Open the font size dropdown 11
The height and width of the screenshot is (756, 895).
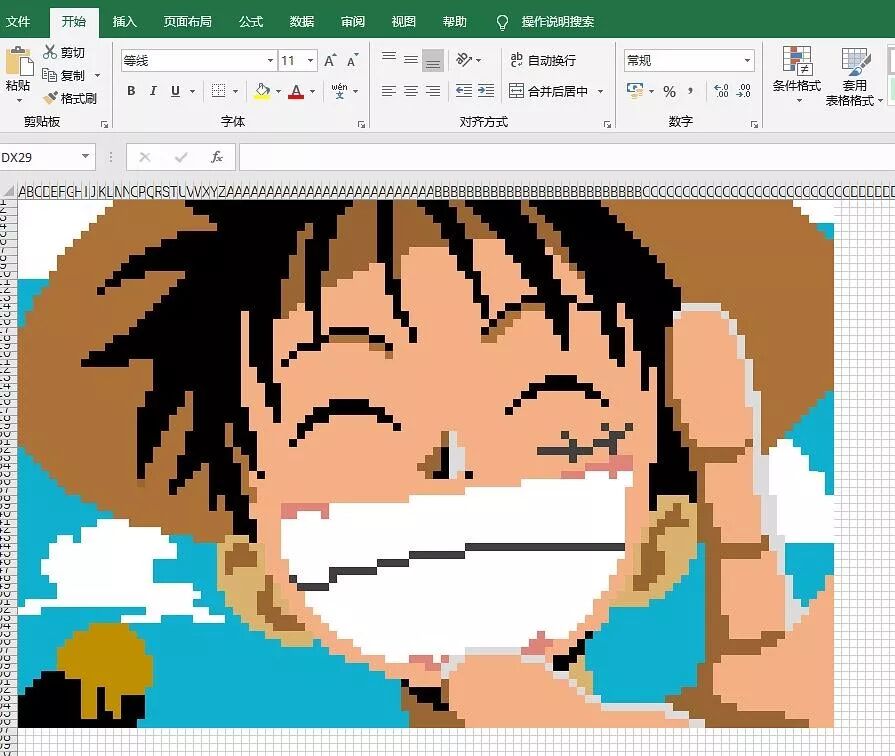tap(311, 61)
